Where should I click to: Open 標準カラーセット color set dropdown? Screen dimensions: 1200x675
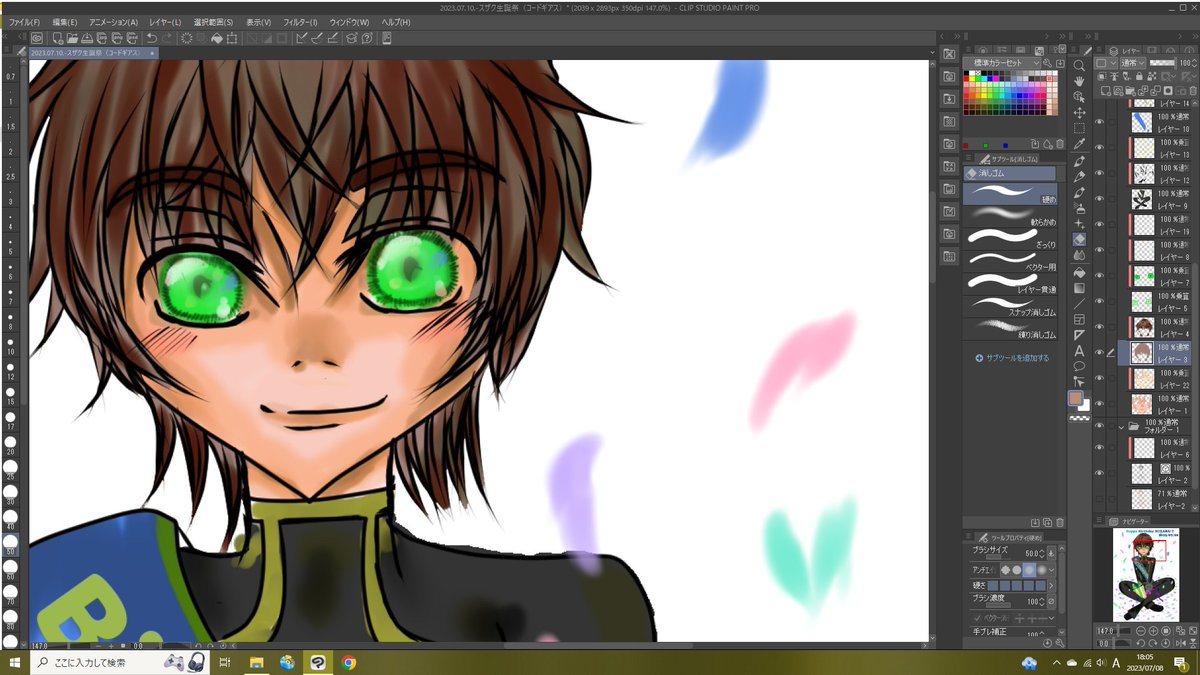click(x=1003, y=62)
